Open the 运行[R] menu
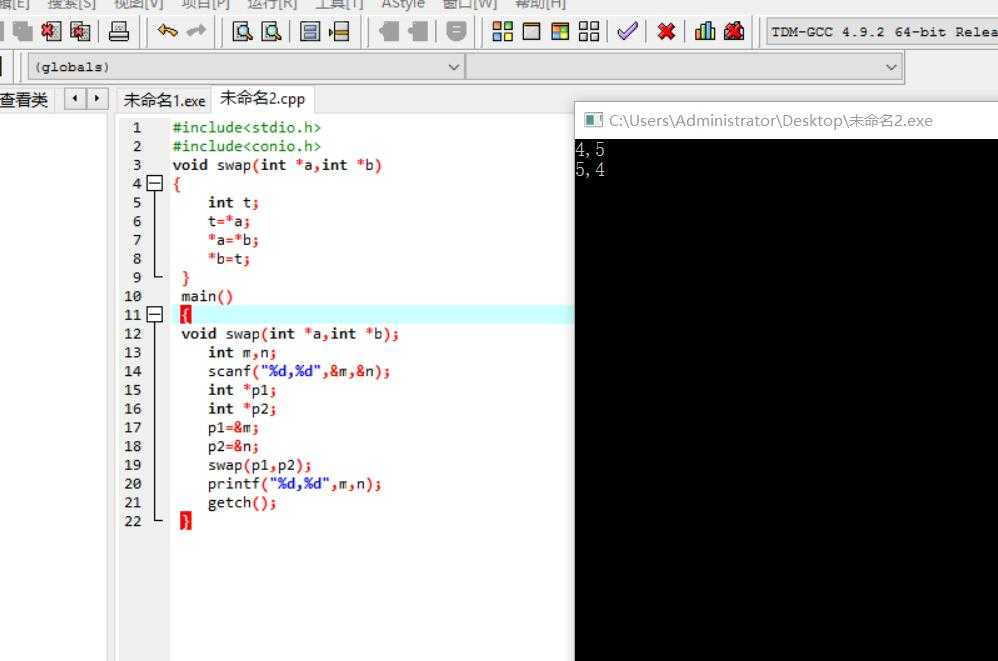Image resolution: width=998 pixels, height=661 pixels. coord(272,4)
